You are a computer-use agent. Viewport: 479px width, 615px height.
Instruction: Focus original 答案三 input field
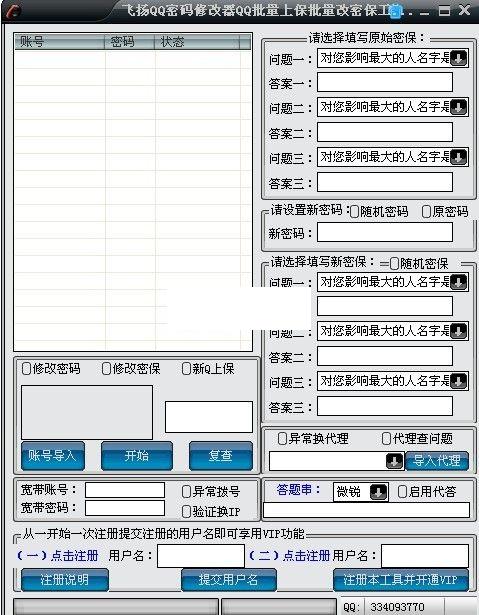tap(385, 182)
